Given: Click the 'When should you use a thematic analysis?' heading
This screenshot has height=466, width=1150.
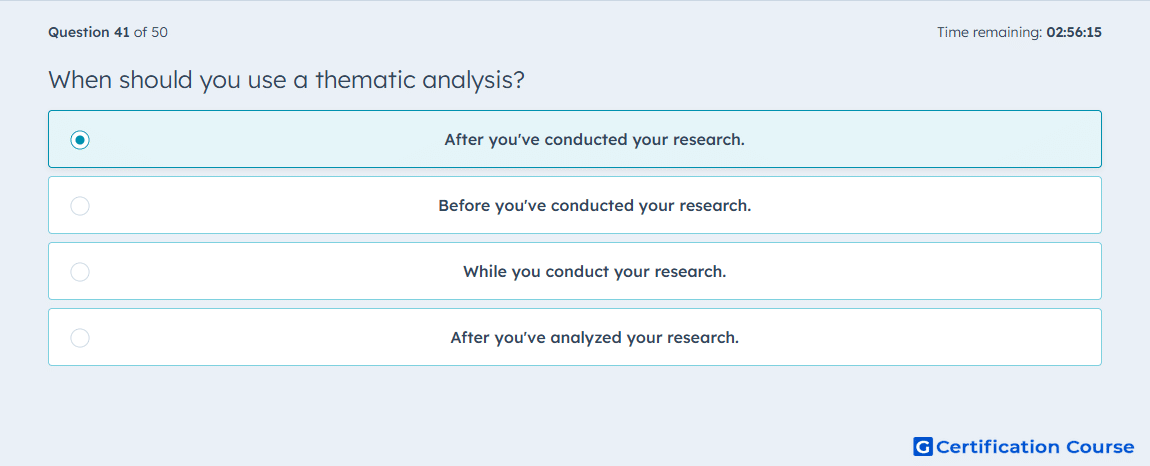Looking at the screenshot, I should pos(287,79).
